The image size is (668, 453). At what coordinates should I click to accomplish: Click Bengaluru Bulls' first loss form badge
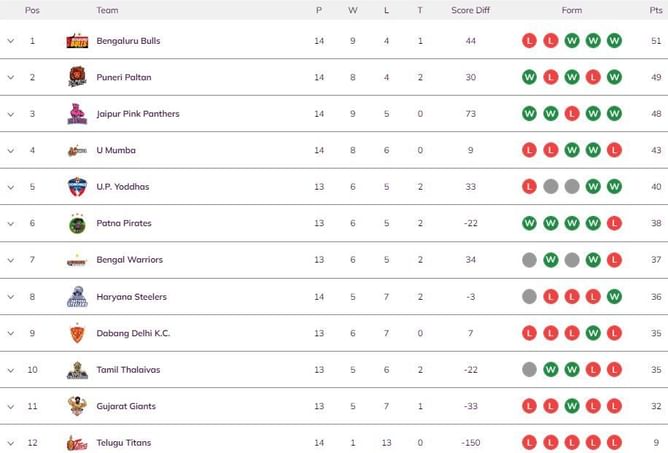tap(529, 41)
